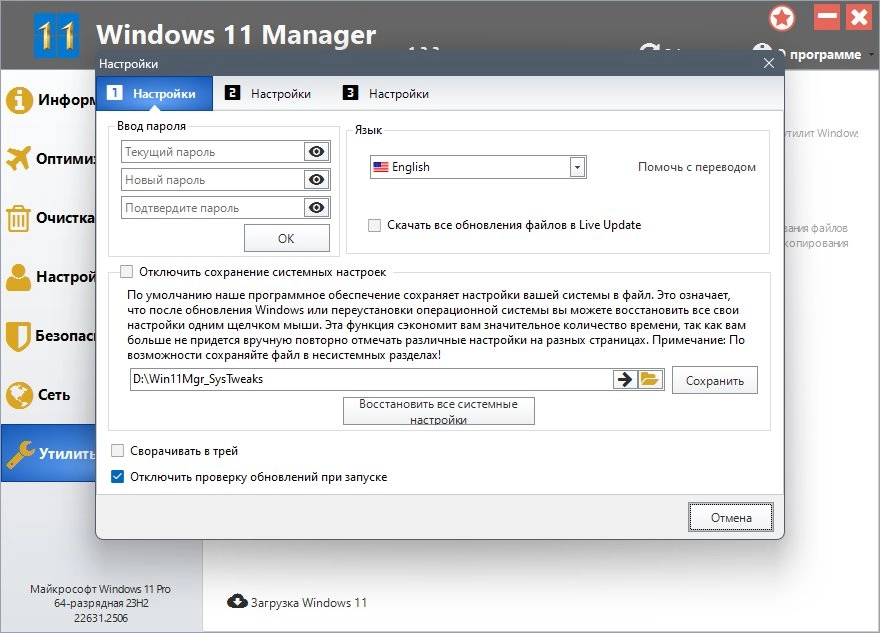Open the Информация sidebar info icon
The height and width of the screenshot is (633, 880).
pyautogui.click(x=19, y=100)
